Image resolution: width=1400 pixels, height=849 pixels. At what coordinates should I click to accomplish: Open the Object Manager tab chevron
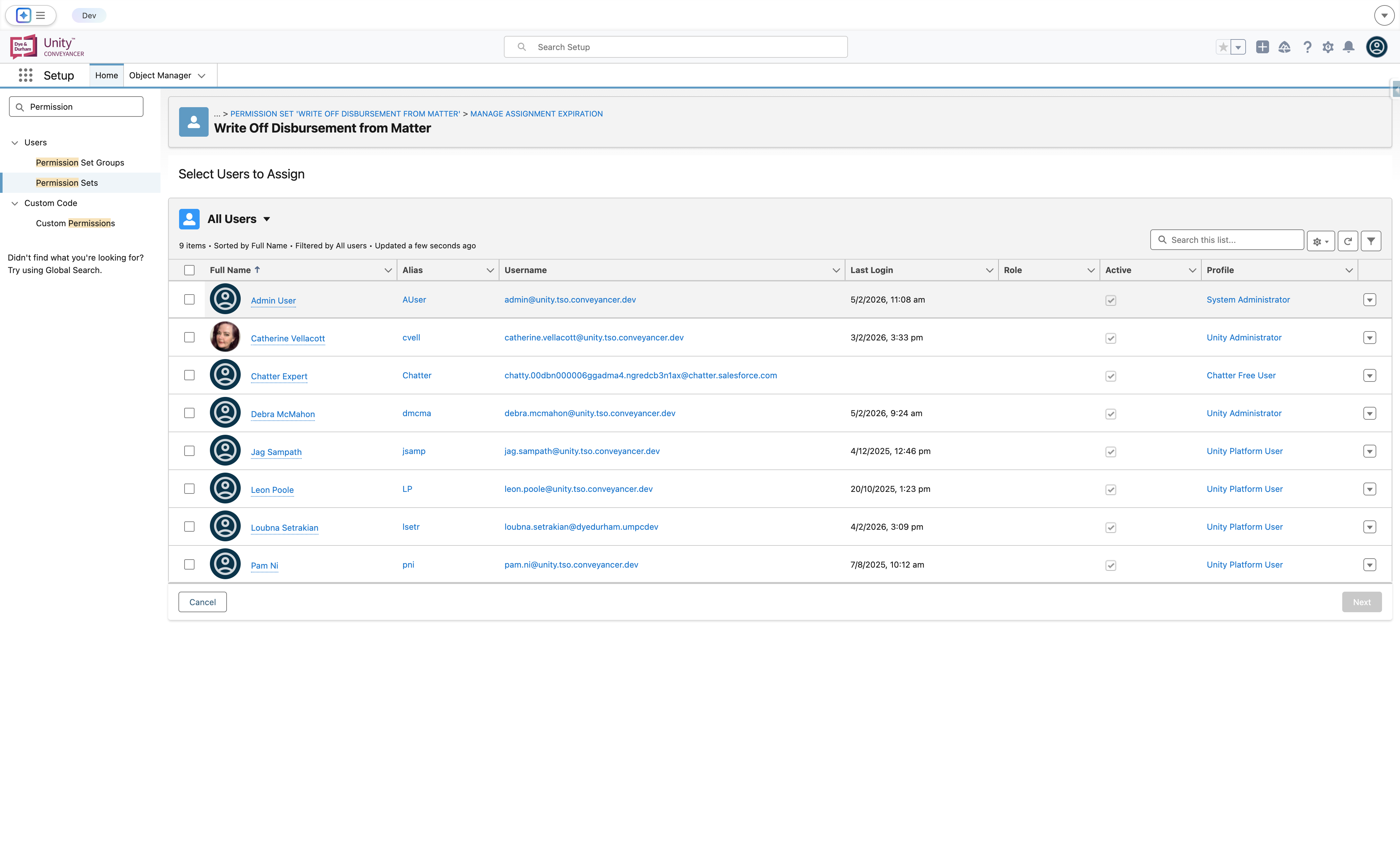click(202, 75)
